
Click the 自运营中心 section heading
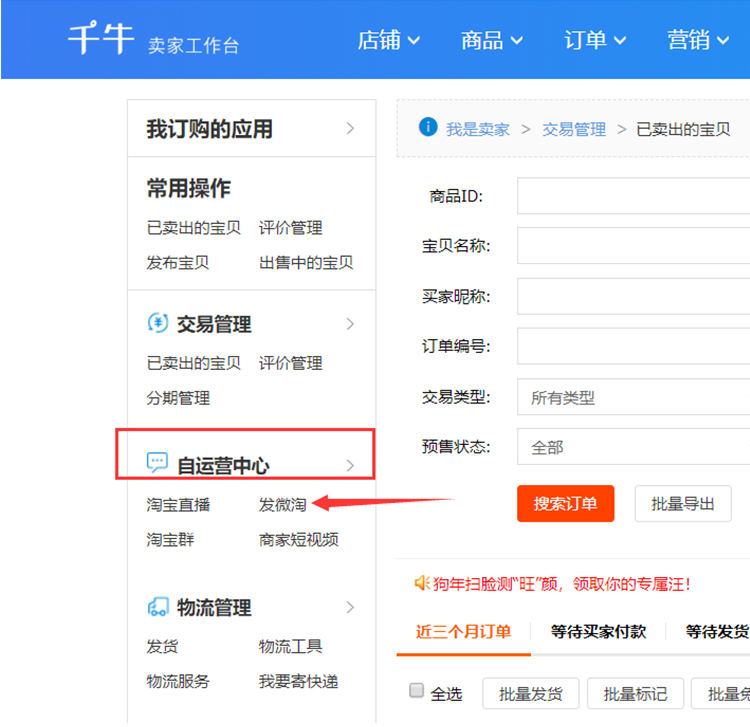coord(223,466)
